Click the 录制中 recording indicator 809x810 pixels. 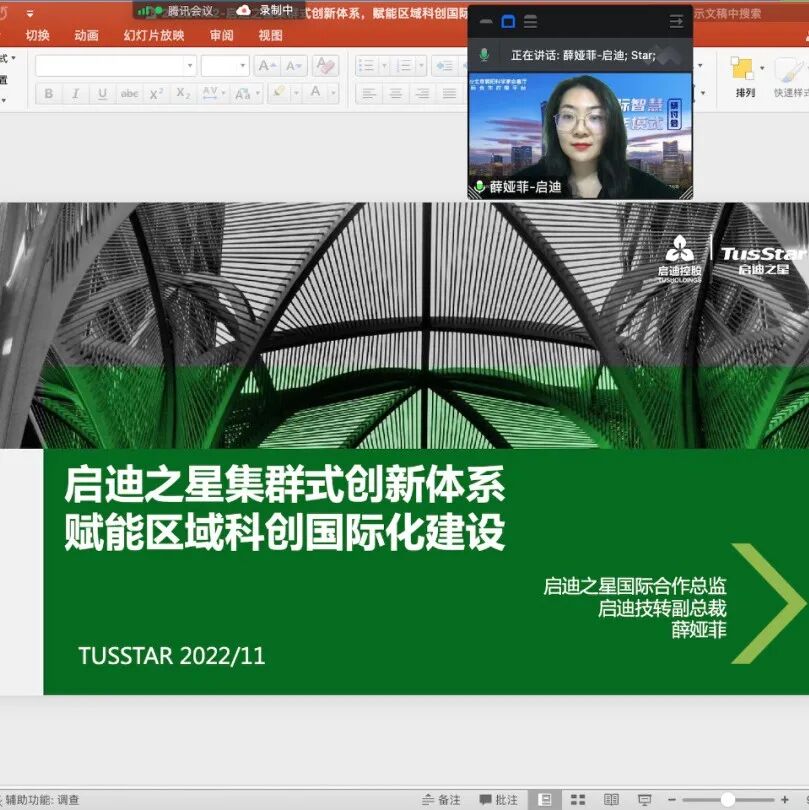pos(265,10)
